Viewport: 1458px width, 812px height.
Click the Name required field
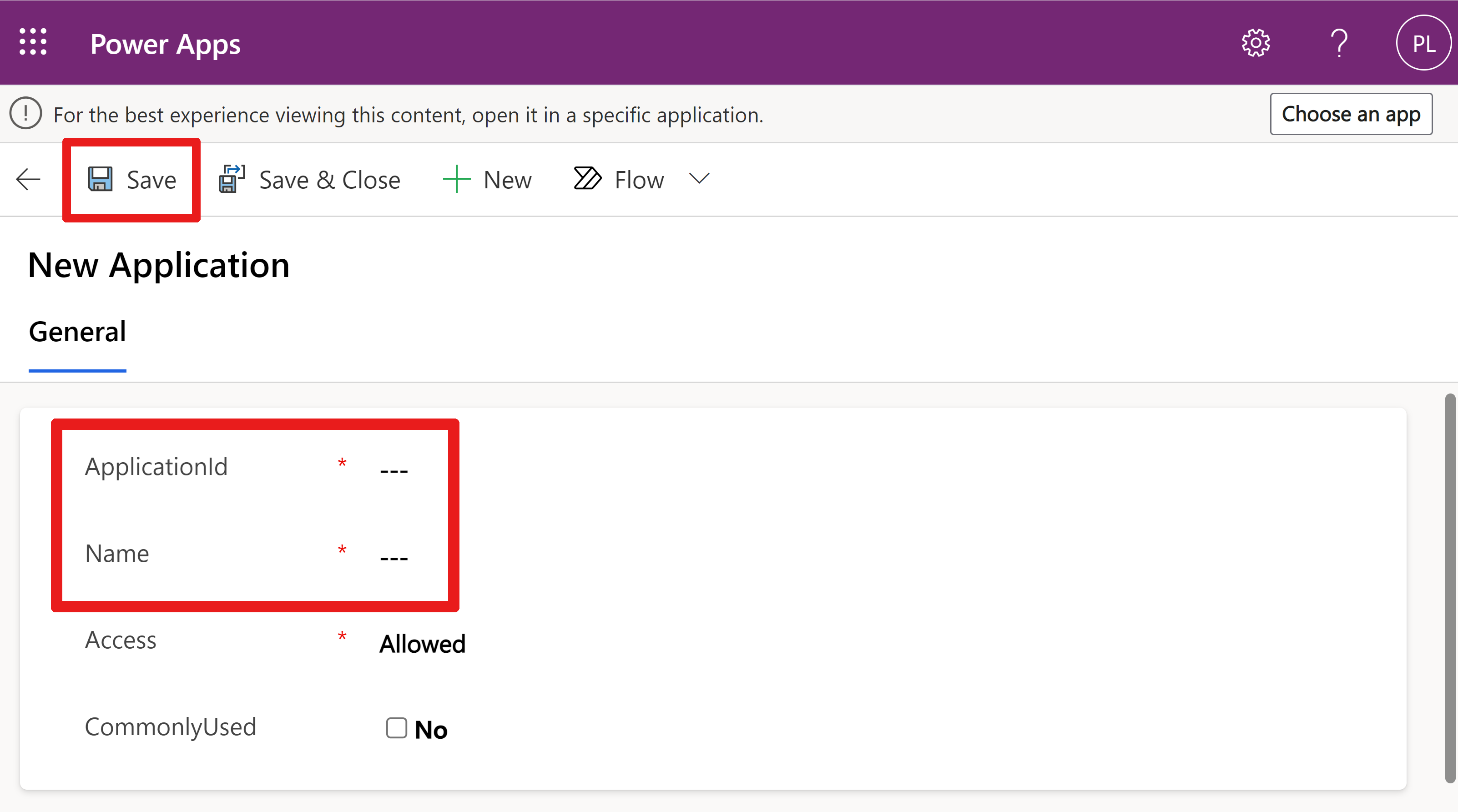pos(395,553)
